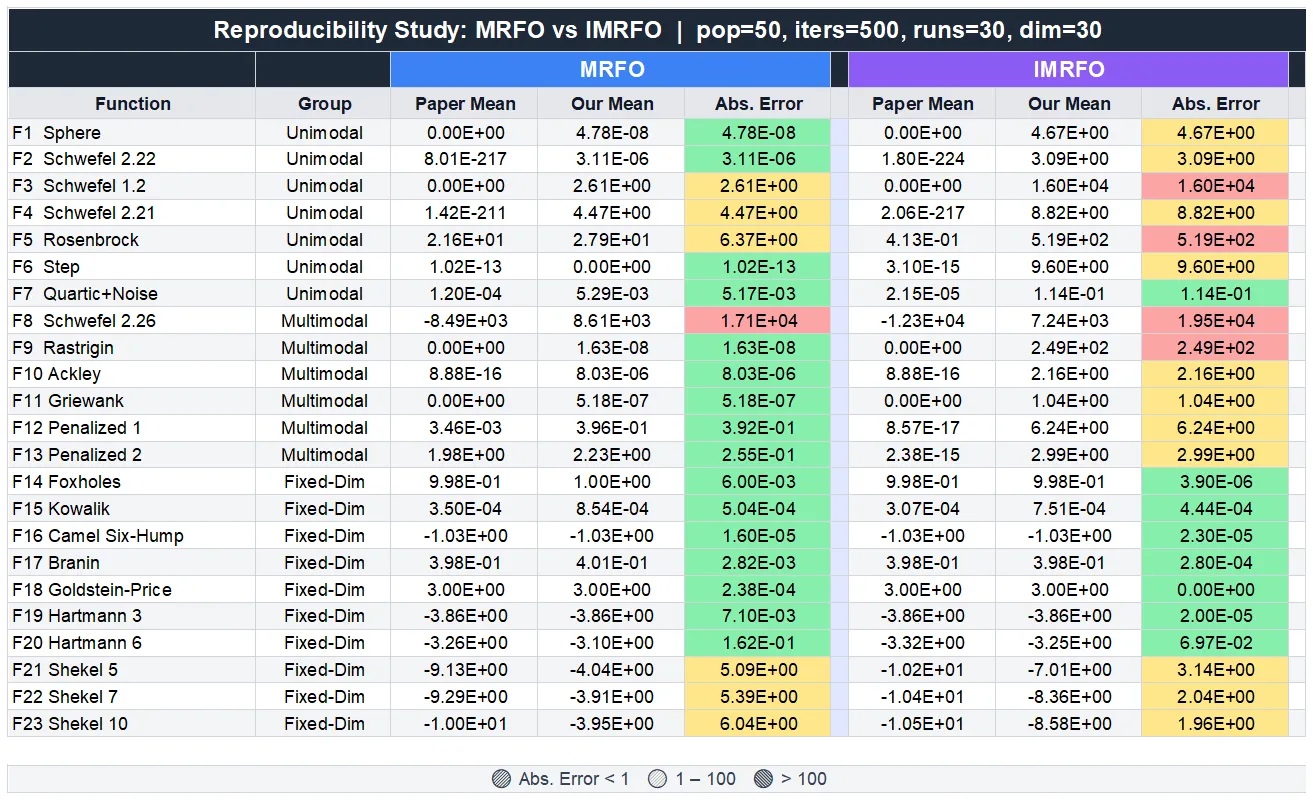
Task: Click the green cell 7.10E-03
Action: pyautogui.click(x=759, y=616)
